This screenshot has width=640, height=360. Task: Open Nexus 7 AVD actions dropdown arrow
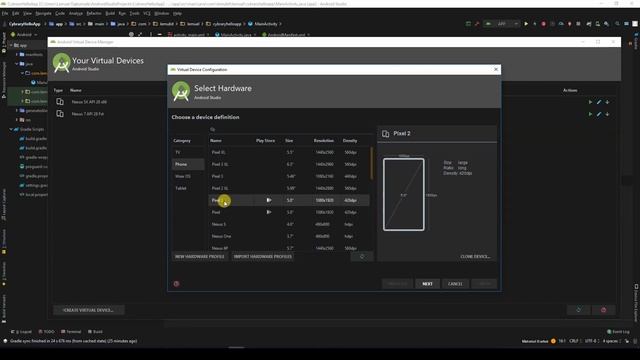click(607, 114)
